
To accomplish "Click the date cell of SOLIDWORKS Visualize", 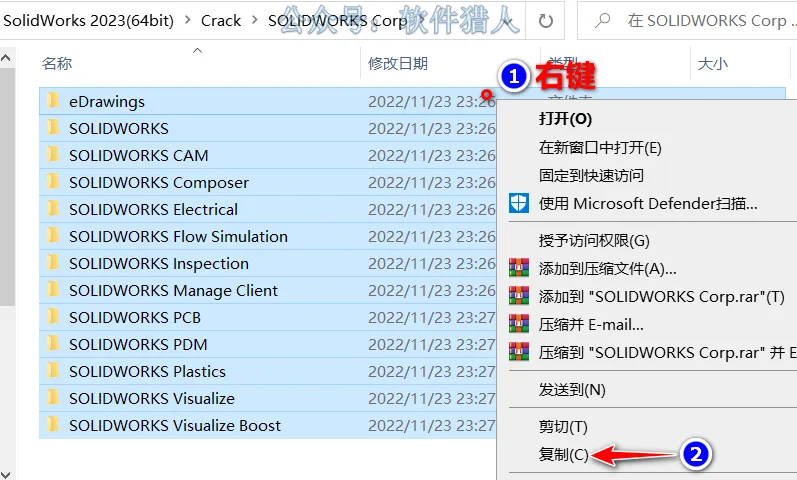I will (432, 398).
